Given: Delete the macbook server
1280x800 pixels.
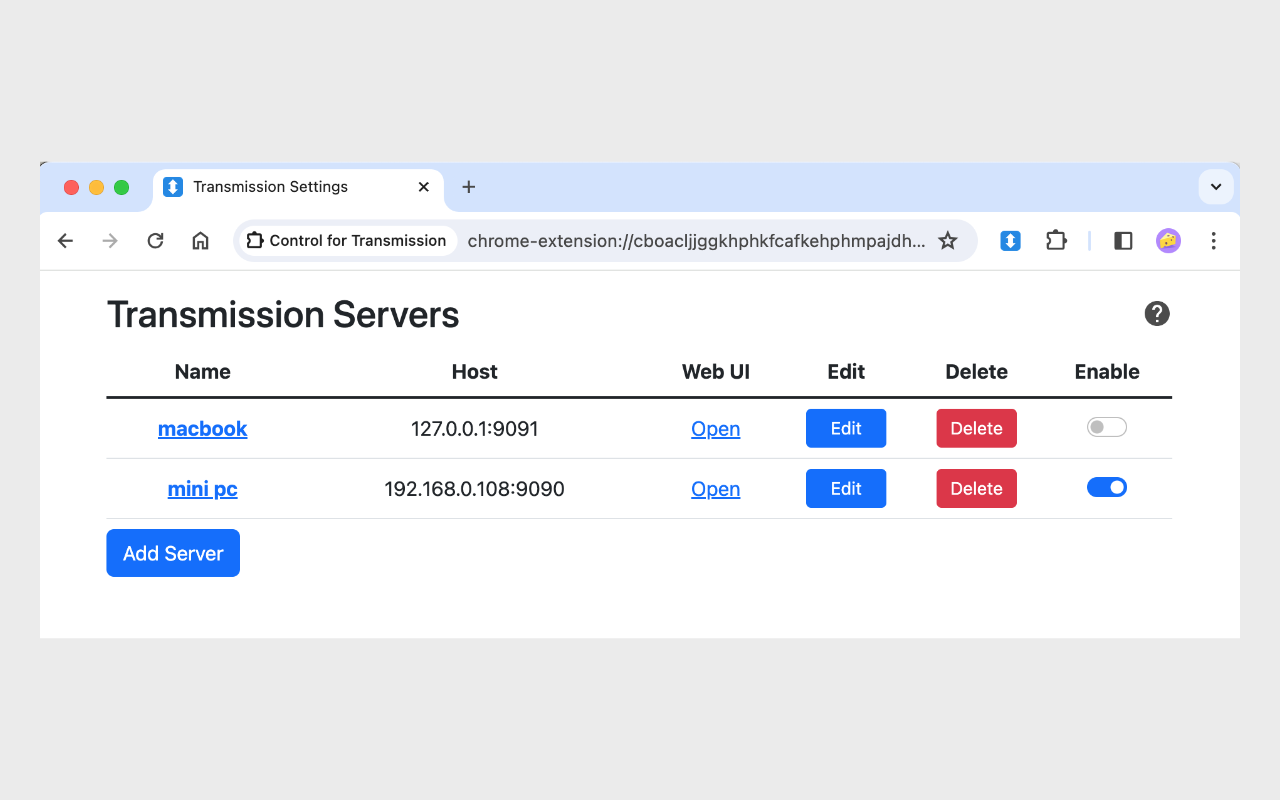Looking at the screenshot, I should (976, 428).
